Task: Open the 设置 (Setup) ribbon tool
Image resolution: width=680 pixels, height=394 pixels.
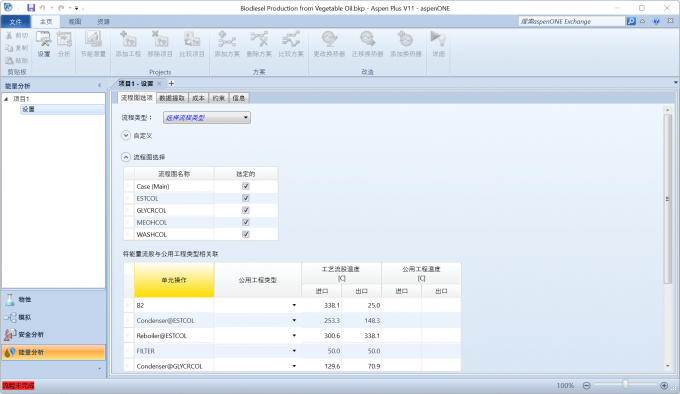Action: (43, 44)
